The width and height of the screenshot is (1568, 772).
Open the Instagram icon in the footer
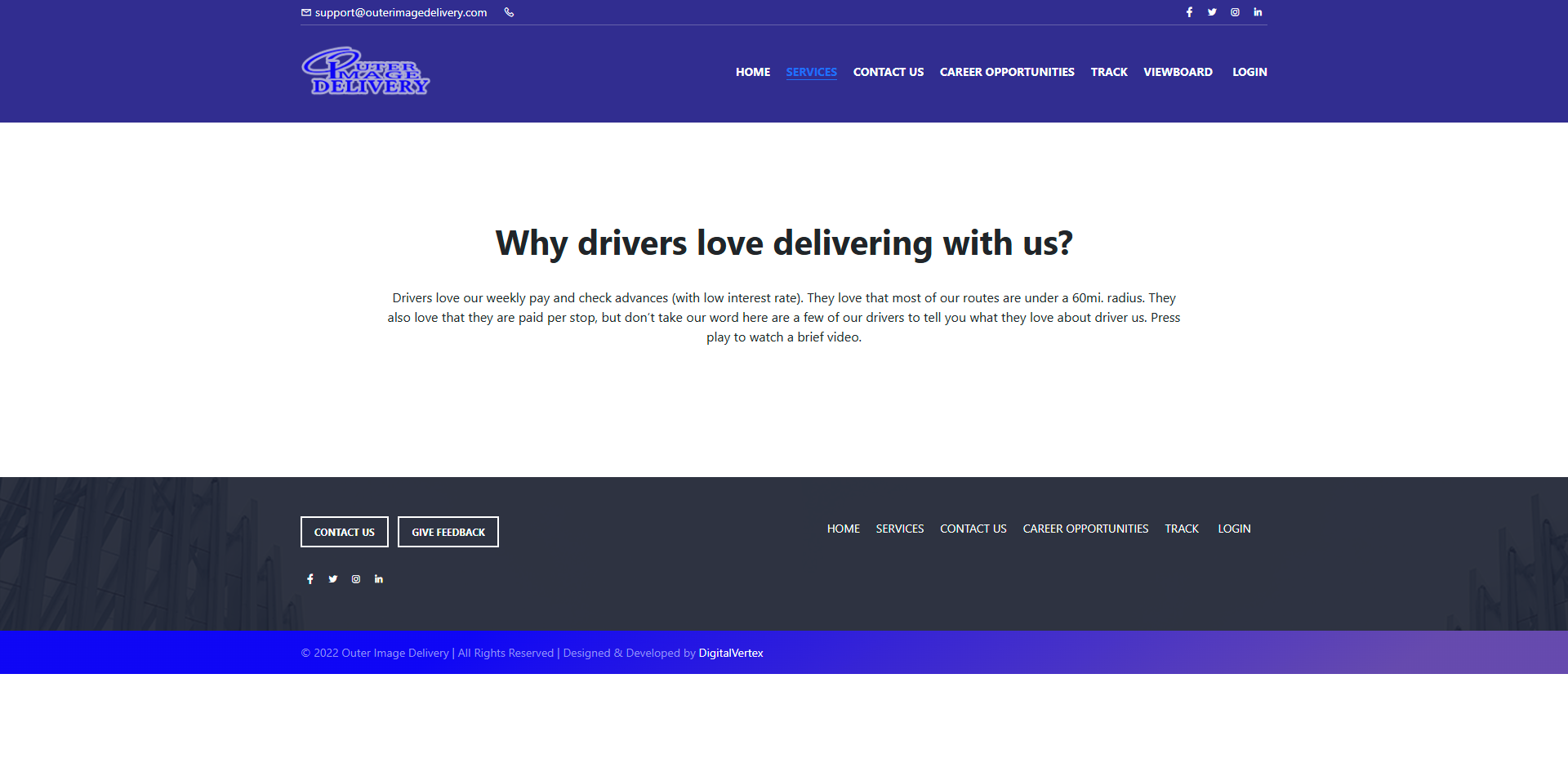tap(355, 578)
